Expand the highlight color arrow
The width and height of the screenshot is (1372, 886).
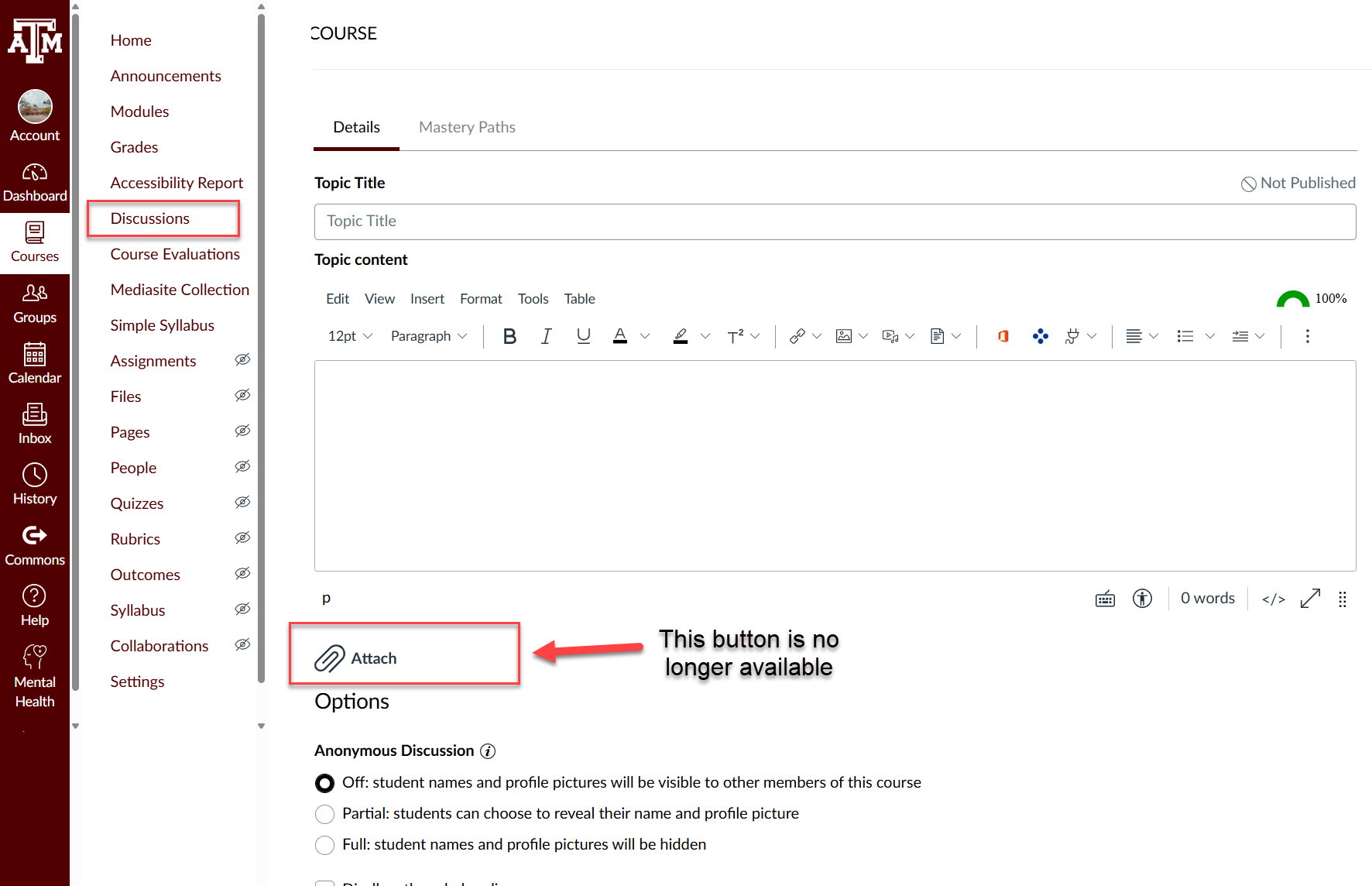(705, 336)
